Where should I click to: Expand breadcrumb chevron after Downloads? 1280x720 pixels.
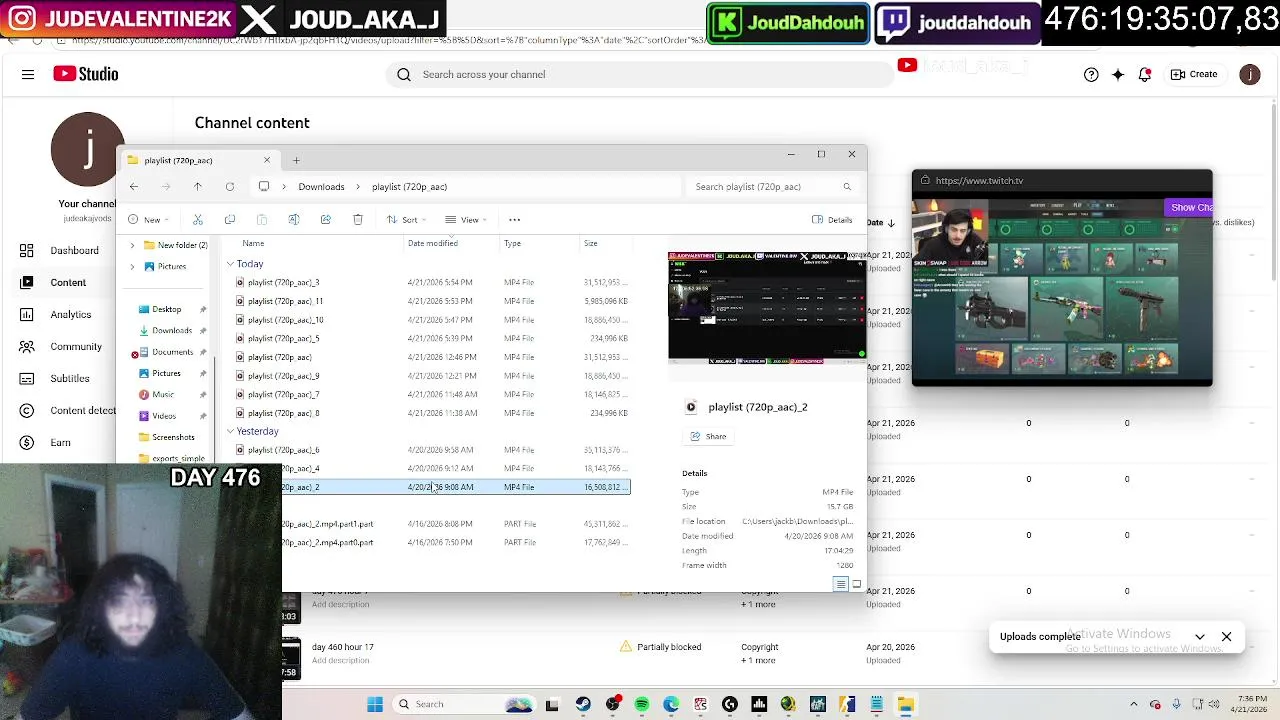(358, 186)
